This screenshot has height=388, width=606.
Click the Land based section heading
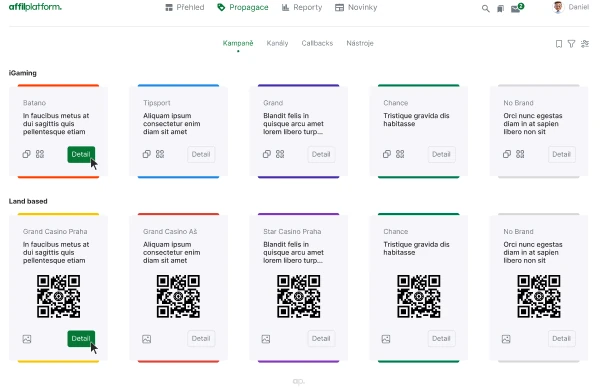(x=28, y=201)
